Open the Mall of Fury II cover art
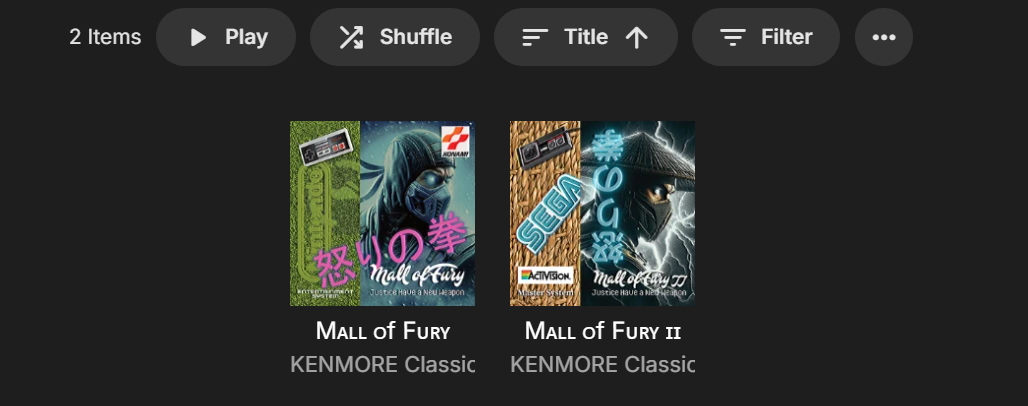 pyautogui.click(x=603, y=213)
